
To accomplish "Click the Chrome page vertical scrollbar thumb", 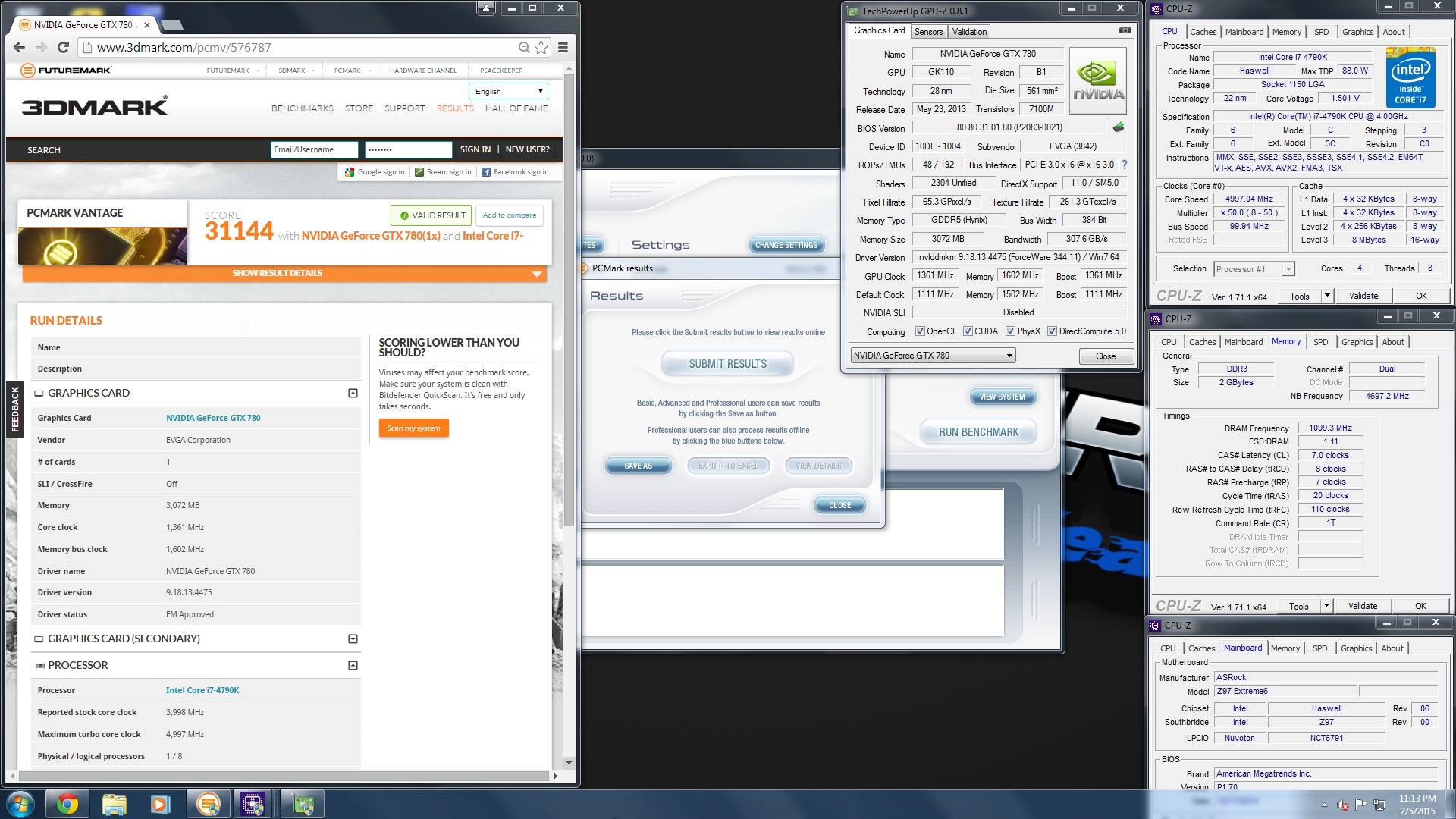I will coord(569,300).
